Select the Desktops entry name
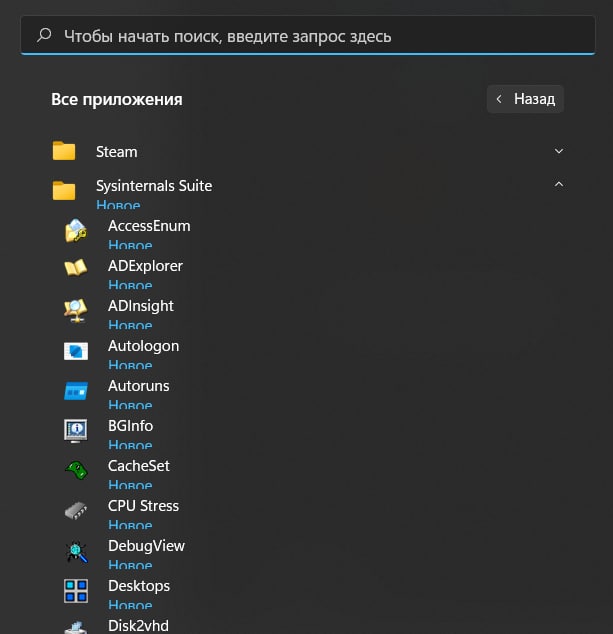 139,586
